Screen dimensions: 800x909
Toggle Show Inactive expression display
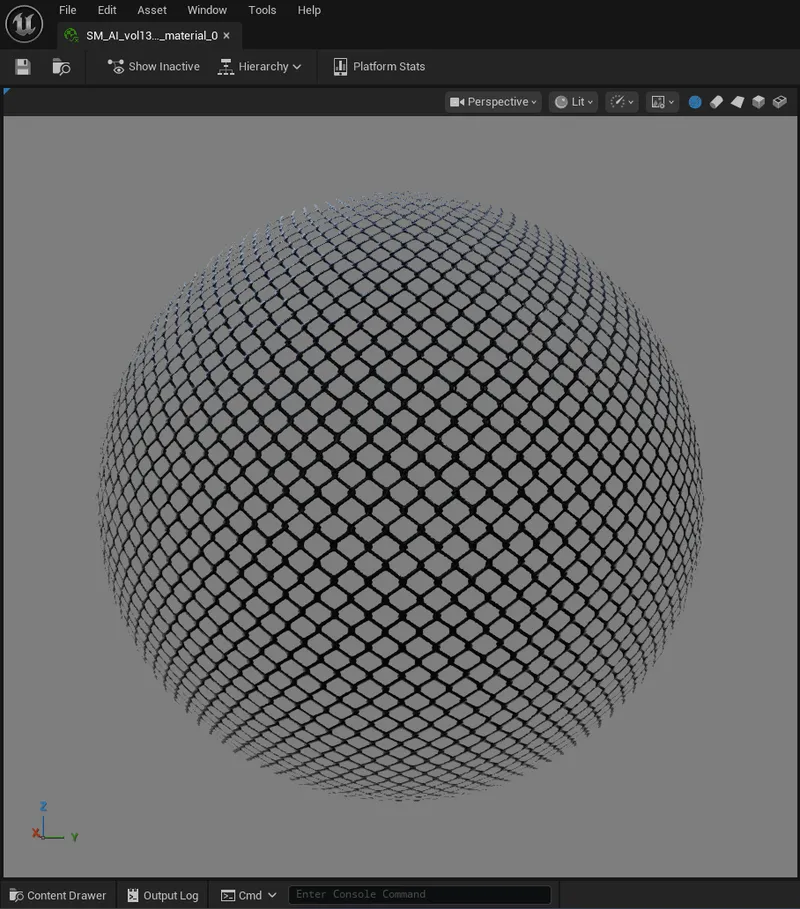tap(153, 66)
